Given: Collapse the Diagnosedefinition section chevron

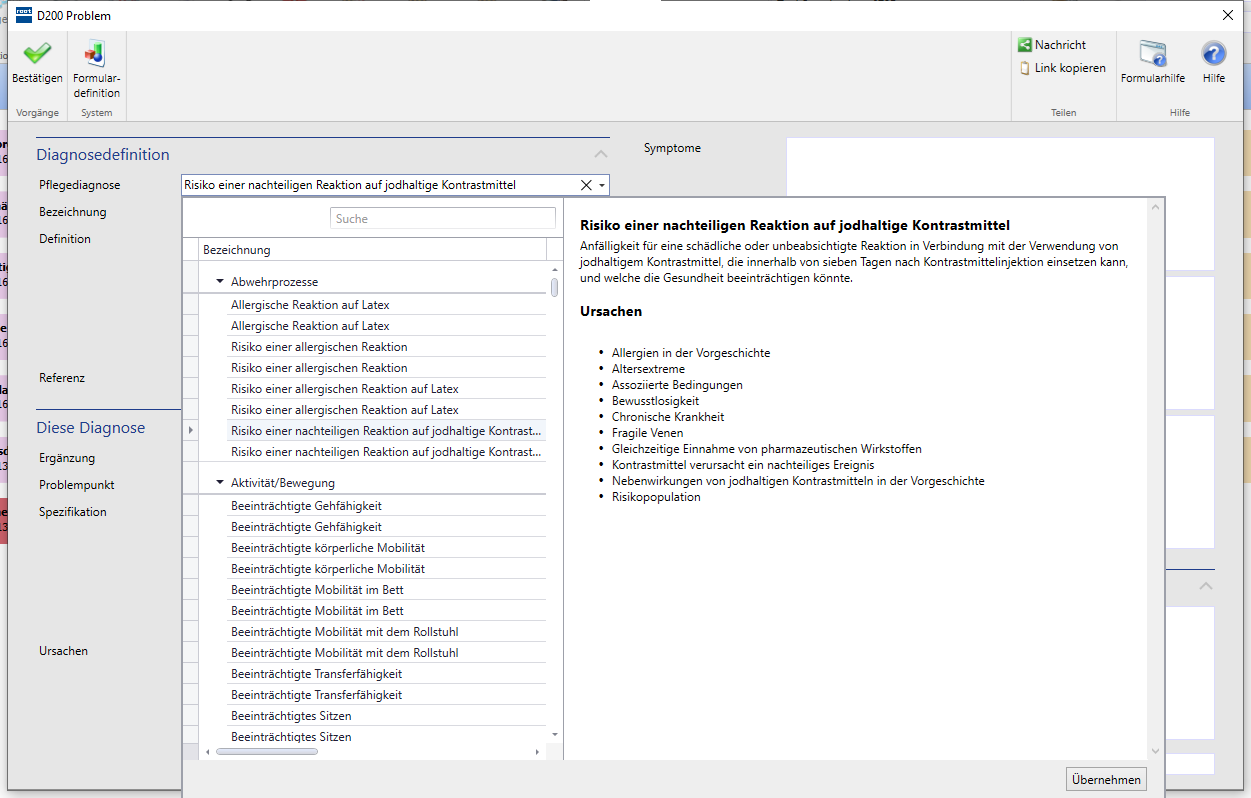Looking at the screenshot, I should point(600,155).
